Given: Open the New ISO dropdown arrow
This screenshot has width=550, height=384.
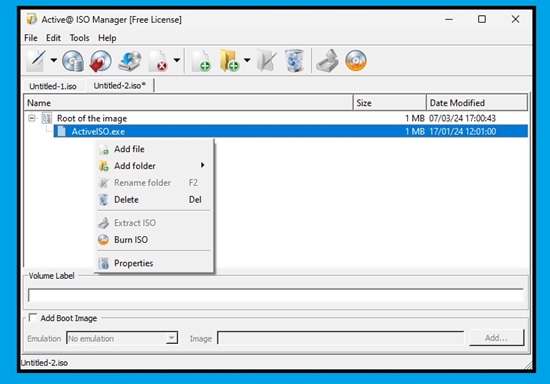Looking at the screenshot, I should (x=54, y=60).
